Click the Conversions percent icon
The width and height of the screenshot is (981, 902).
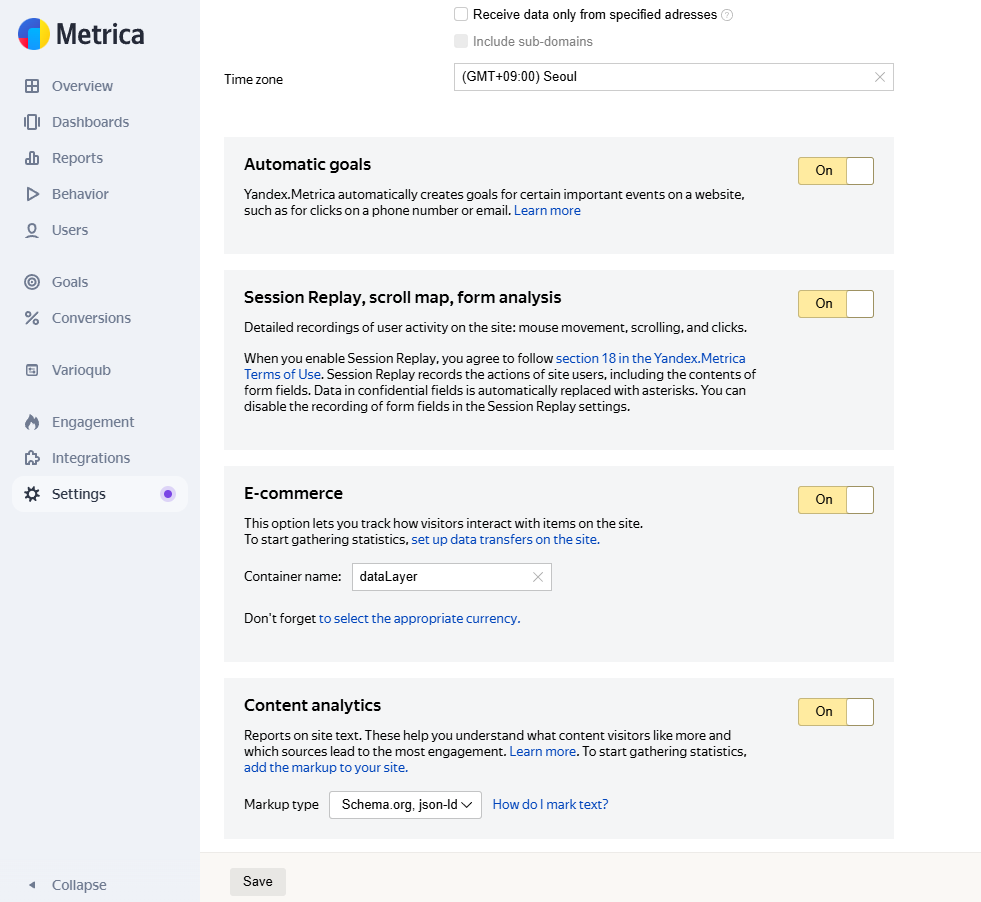point(32,318)
